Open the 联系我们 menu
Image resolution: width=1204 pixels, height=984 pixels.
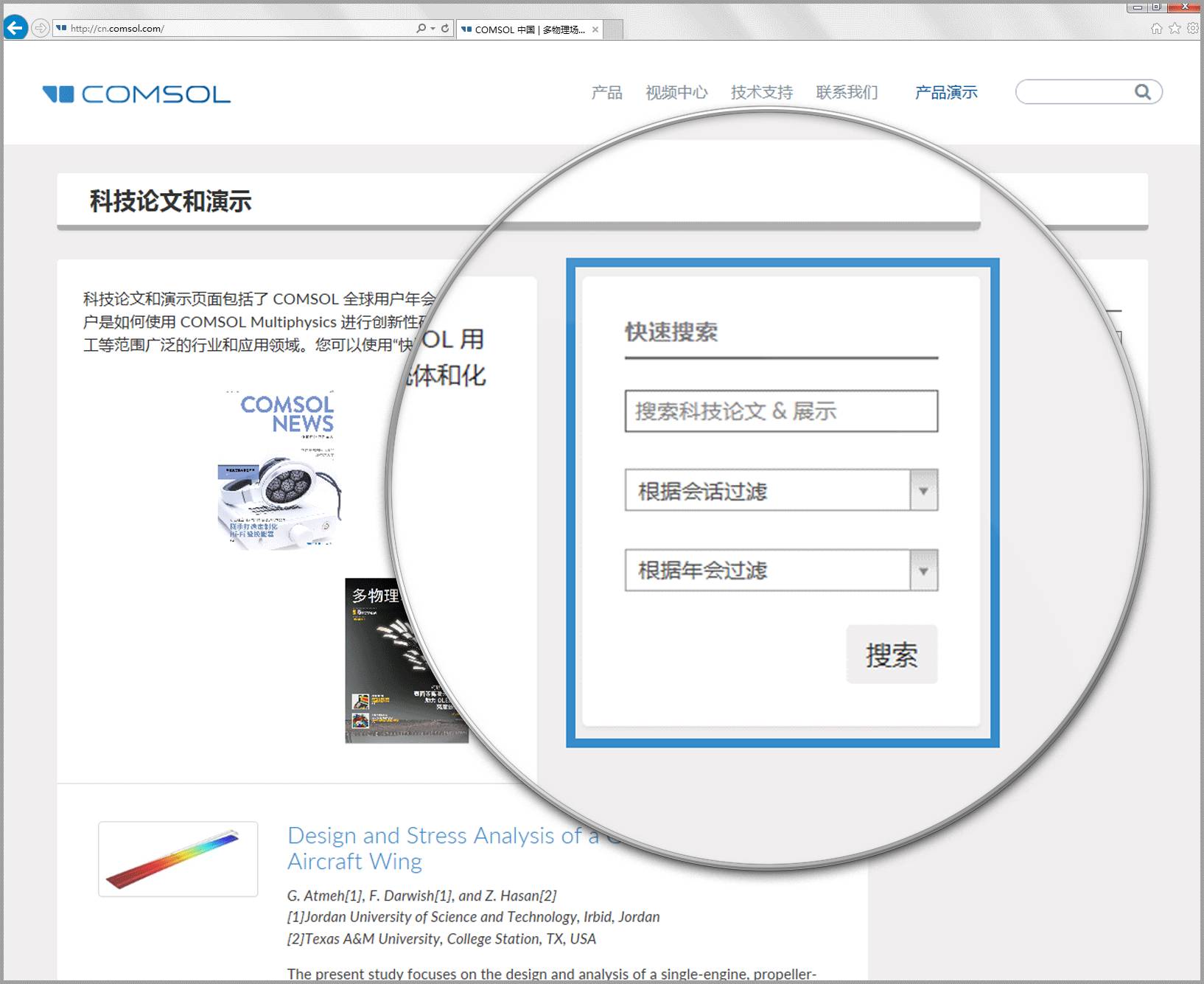pyautogui.click(x=847, y=92)
